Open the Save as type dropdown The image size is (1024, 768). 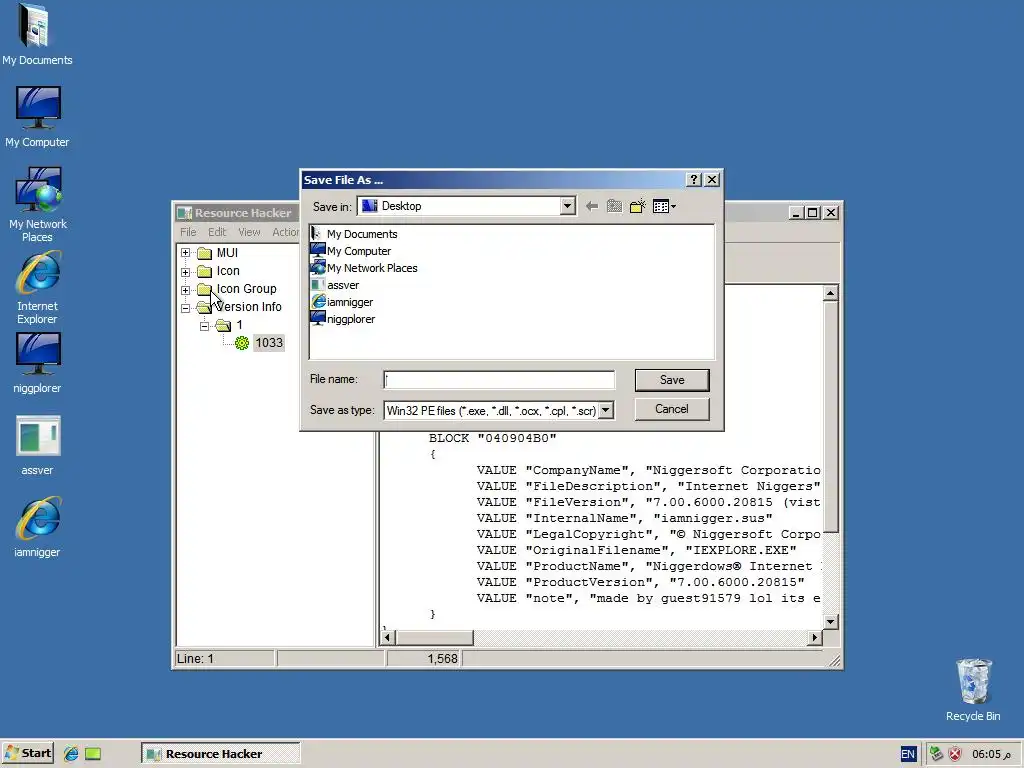tap(605, 410)
